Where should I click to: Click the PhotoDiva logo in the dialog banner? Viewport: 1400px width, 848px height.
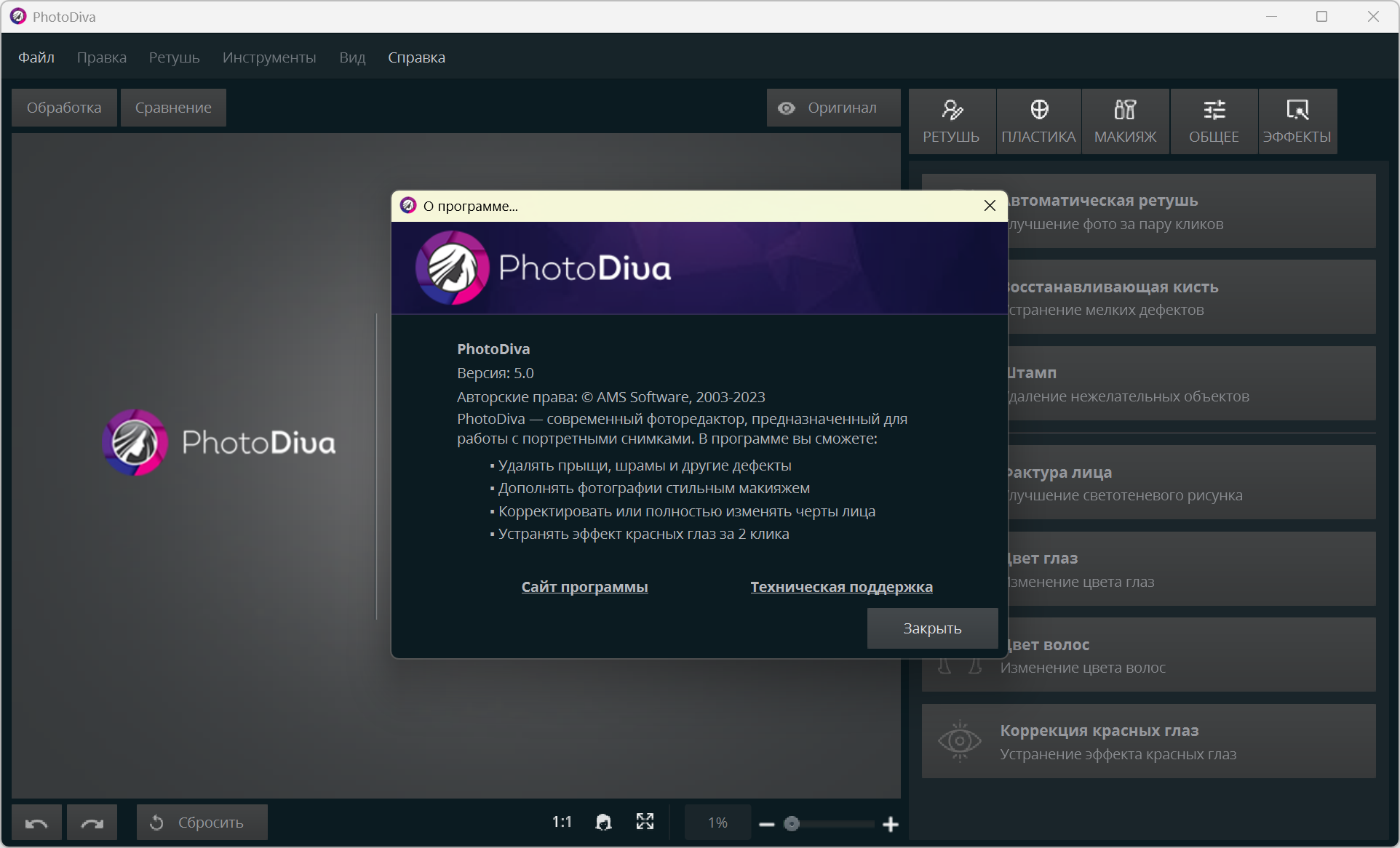pyautogui.click(x=544, y=268)
